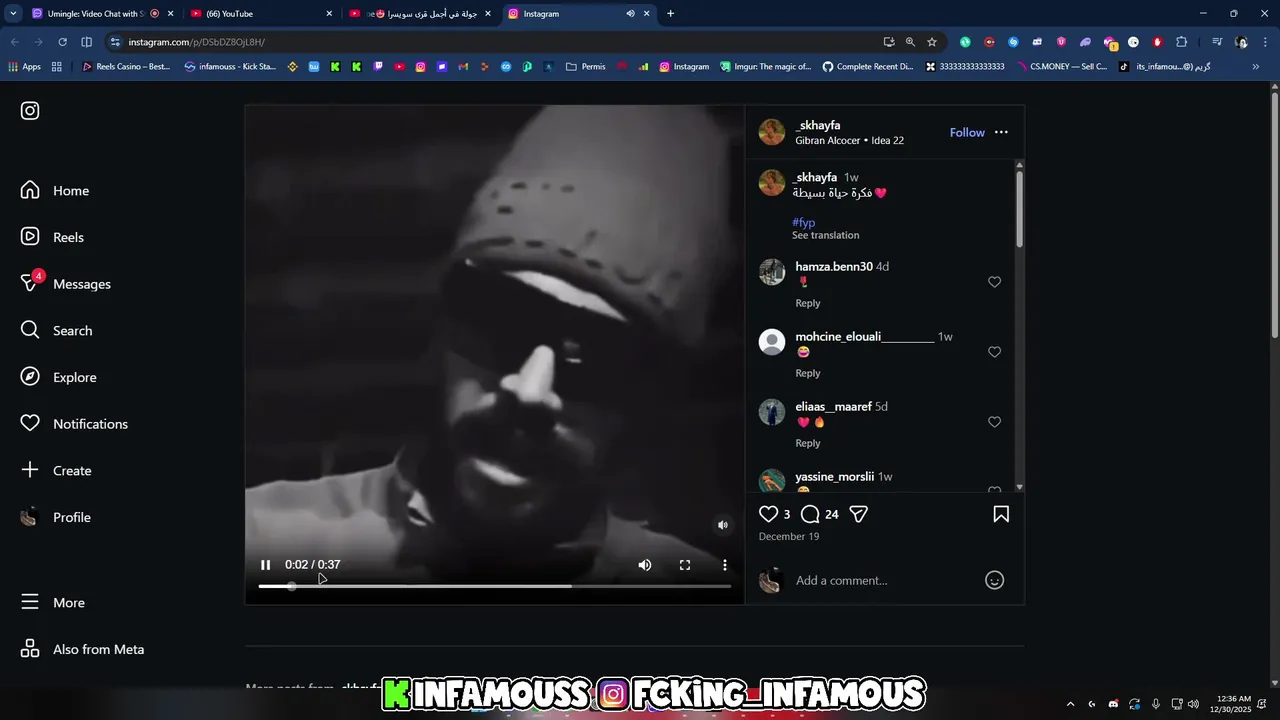Click the #fyp hashtag
The height and width of the screenshot is (720, 1280).
click(803, 222)
